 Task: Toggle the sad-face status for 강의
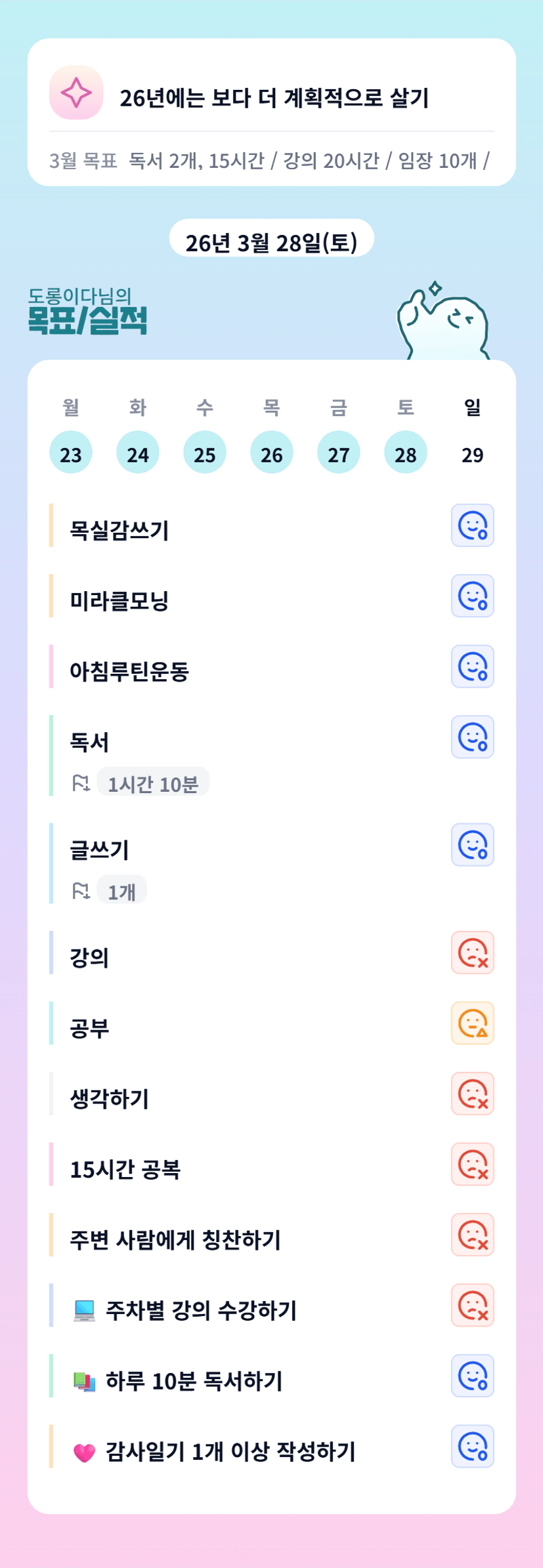472,953
